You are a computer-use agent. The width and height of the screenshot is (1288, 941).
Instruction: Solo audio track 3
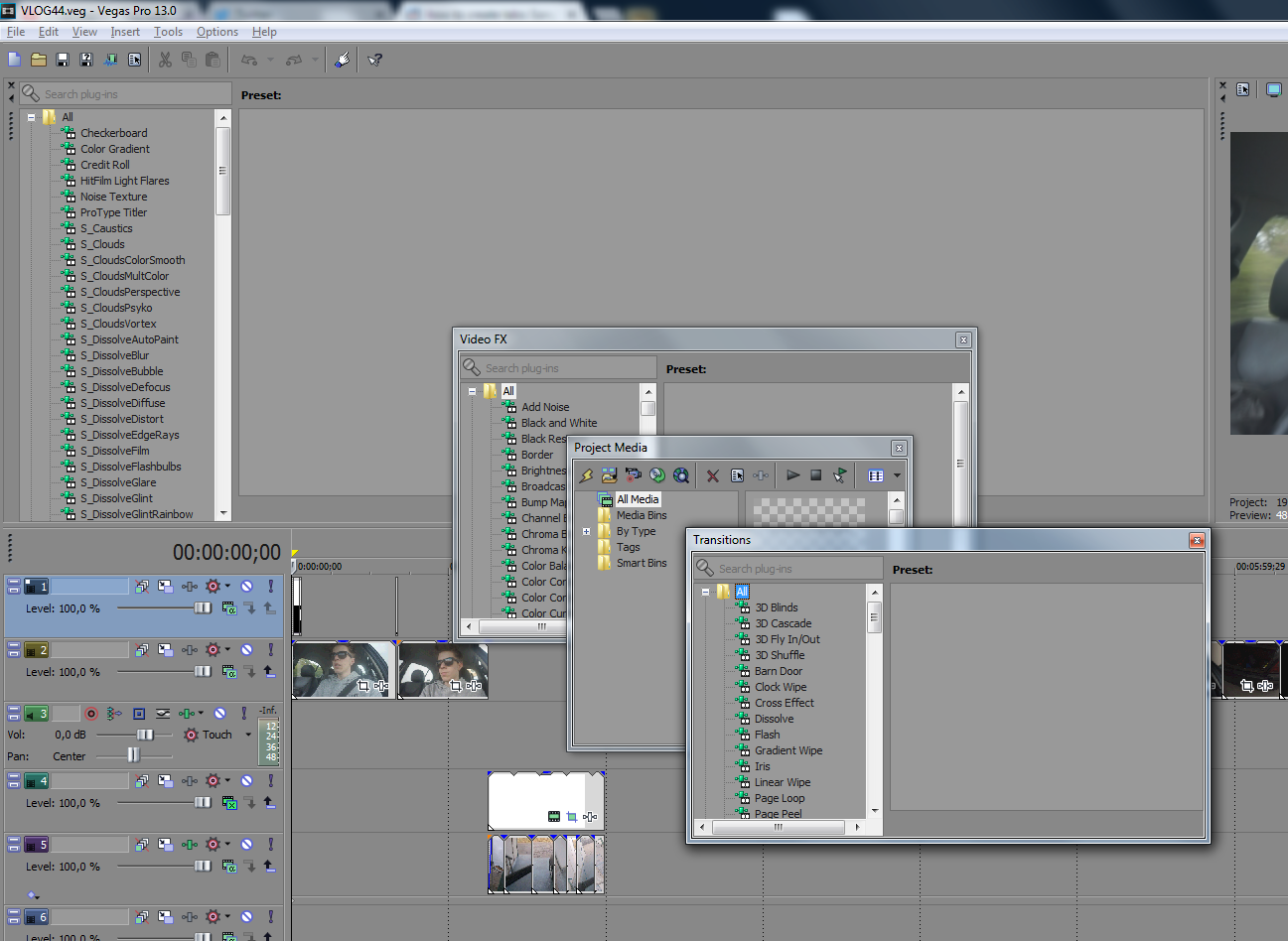coord(243,714)
